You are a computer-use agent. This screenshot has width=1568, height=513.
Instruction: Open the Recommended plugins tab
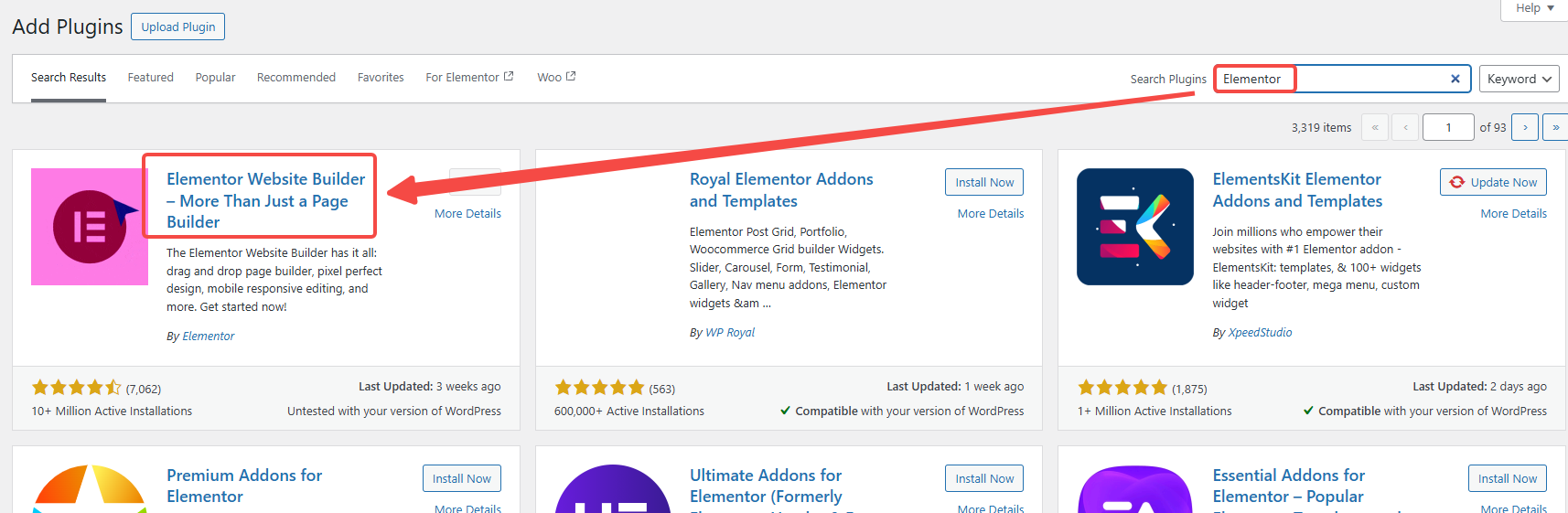296,78
